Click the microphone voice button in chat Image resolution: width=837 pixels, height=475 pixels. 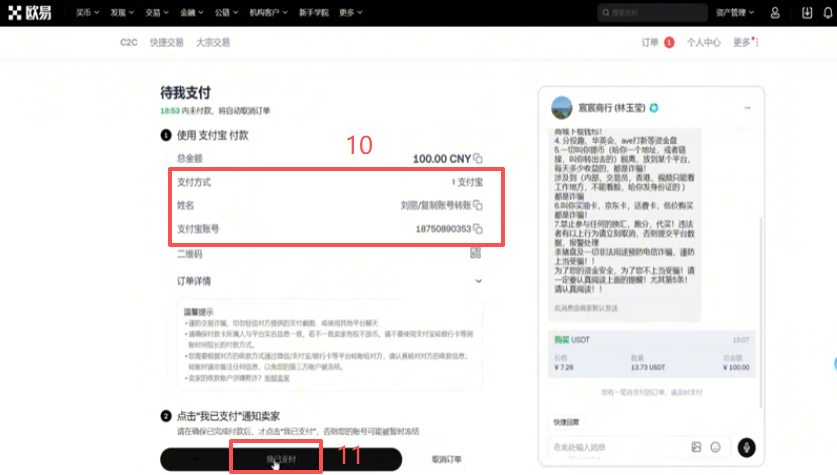pyautogui.click(x=746, y=447)
